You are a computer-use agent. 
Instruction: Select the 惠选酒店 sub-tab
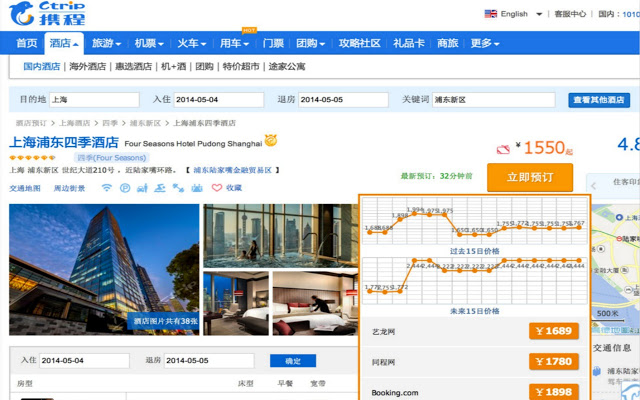(x=133, y=67)
